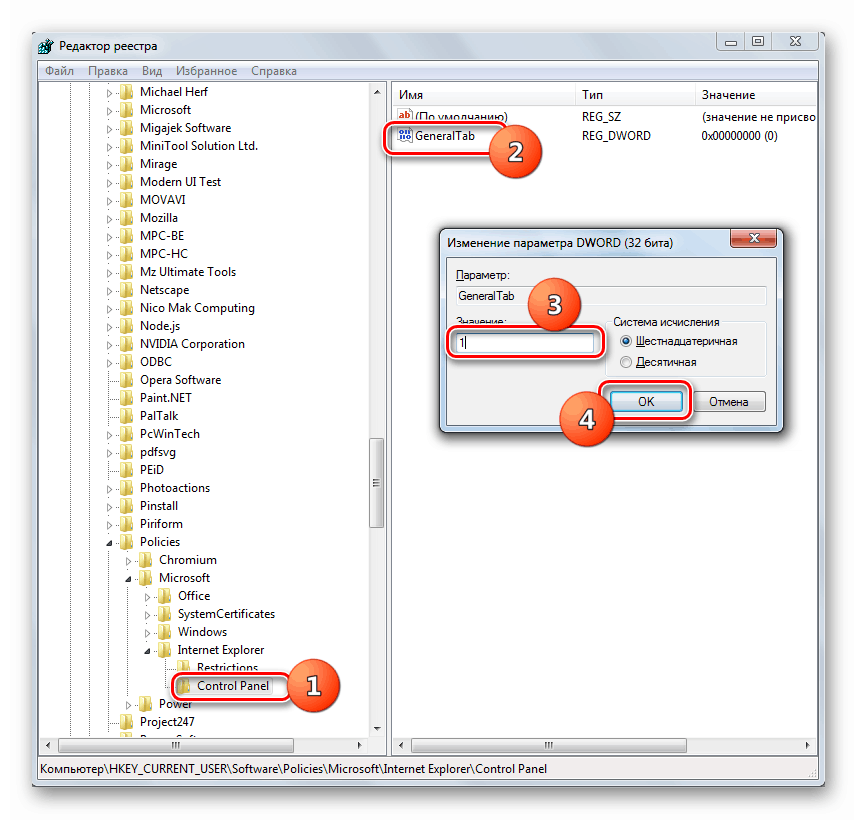Select the Modern UI Test key

pyautogui.click(x=180, y=182)
